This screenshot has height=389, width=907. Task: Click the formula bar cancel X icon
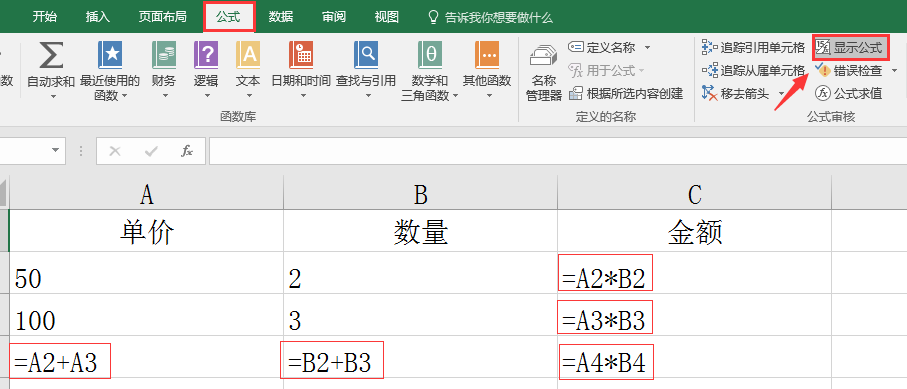click(x=115, y=151)
